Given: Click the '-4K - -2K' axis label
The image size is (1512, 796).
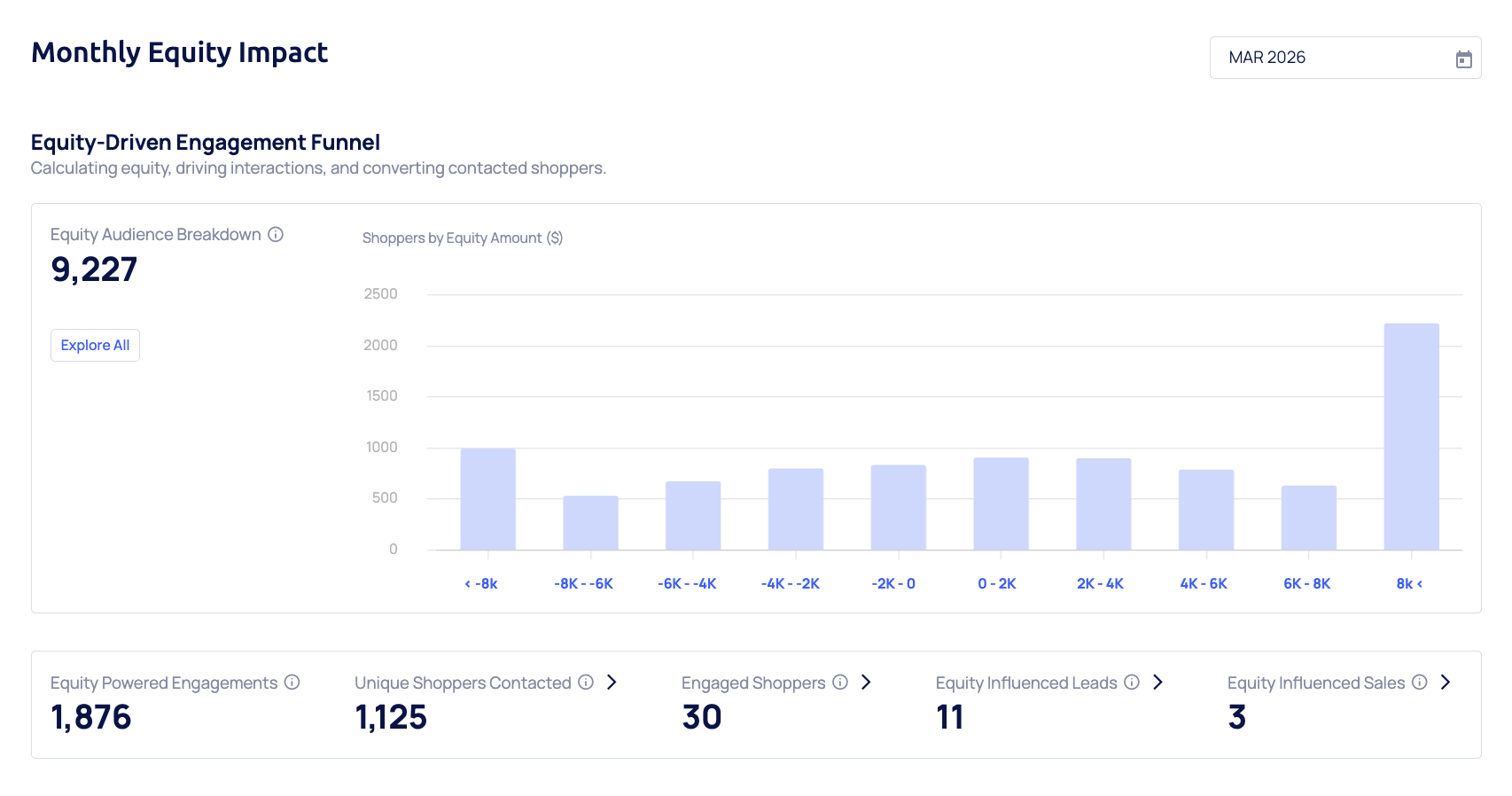Looking at the screenshot, I should click(790, 583).
